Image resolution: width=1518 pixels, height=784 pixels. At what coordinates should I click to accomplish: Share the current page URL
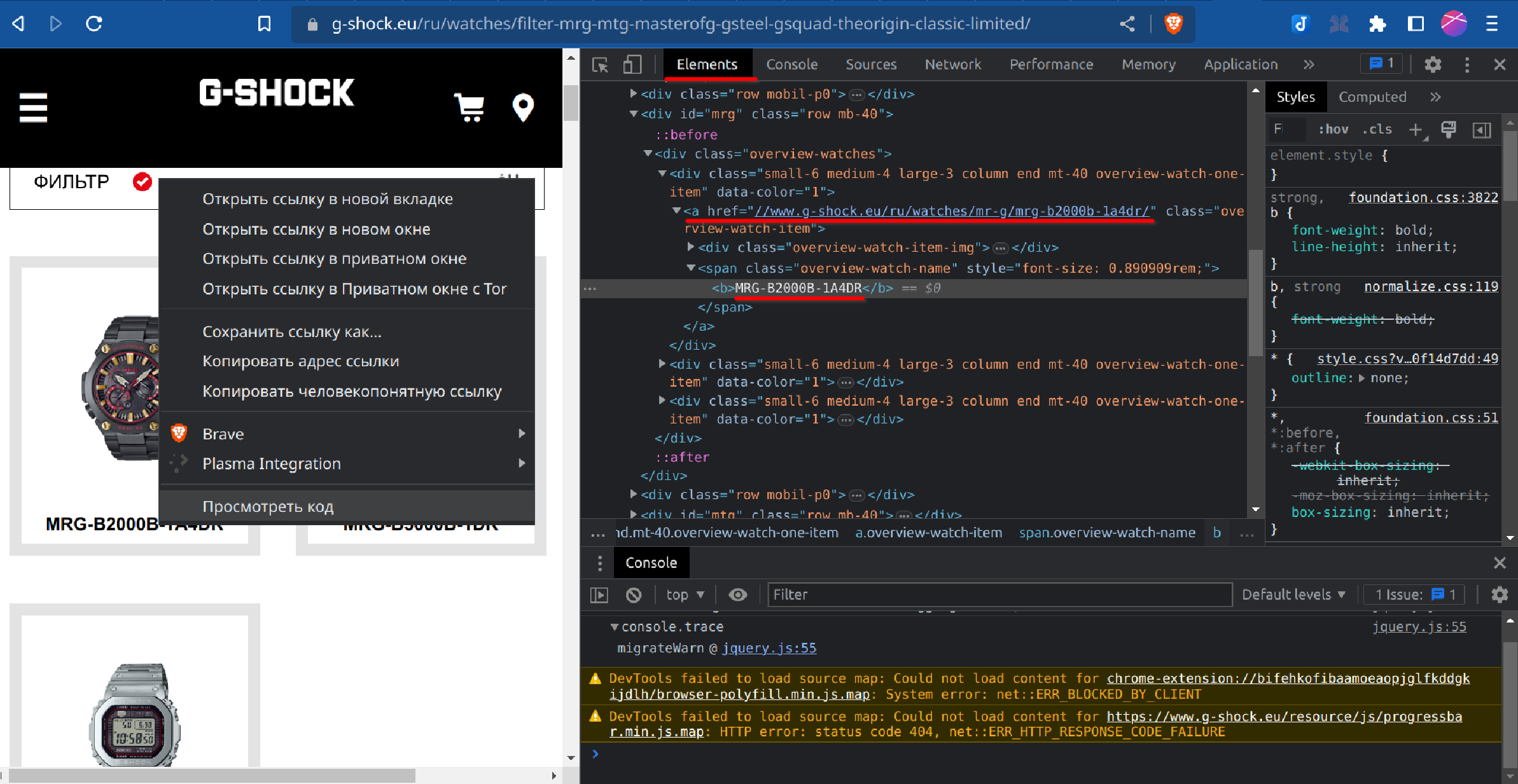click(x=1127, y=24)
